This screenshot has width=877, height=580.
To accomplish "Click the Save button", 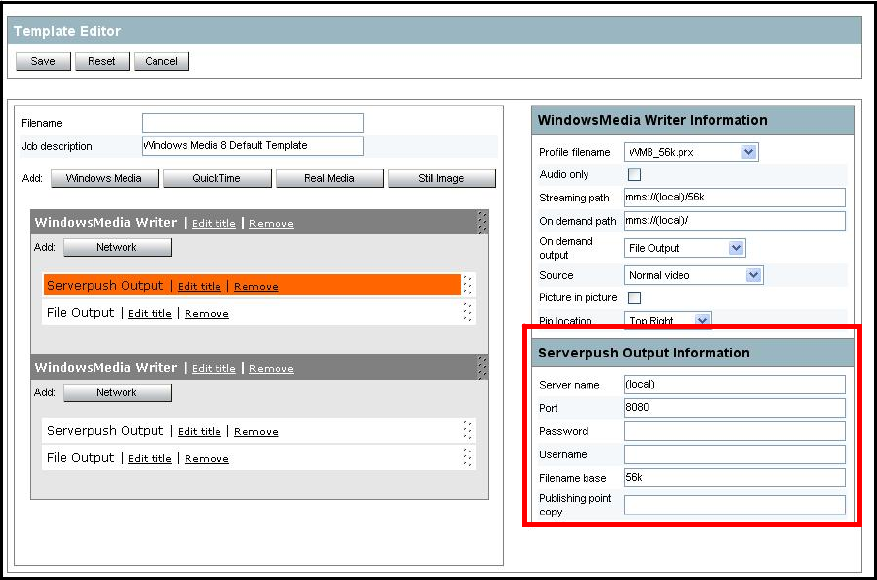I will [x=43, y=61].
